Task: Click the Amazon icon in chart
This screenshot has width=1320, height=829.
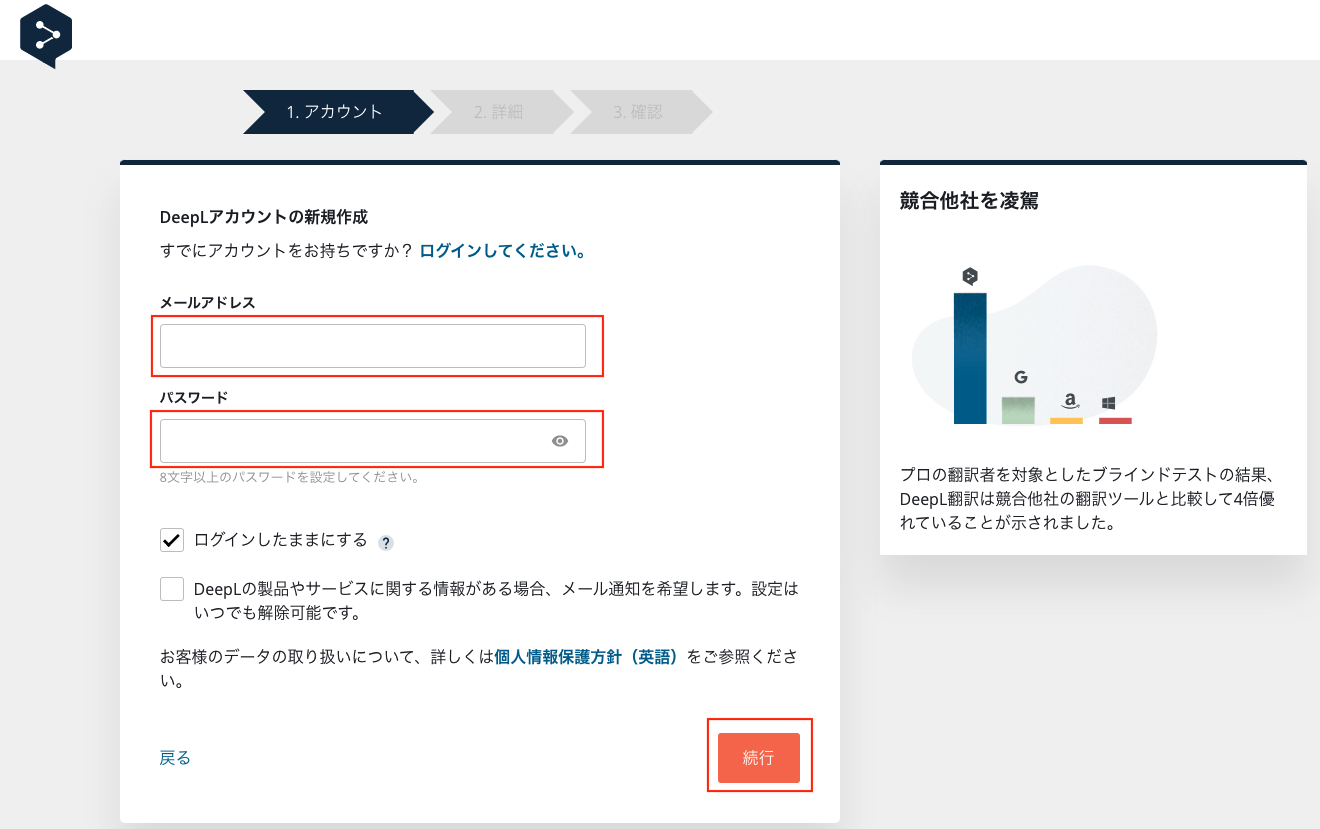Action: pos(1069,402)
